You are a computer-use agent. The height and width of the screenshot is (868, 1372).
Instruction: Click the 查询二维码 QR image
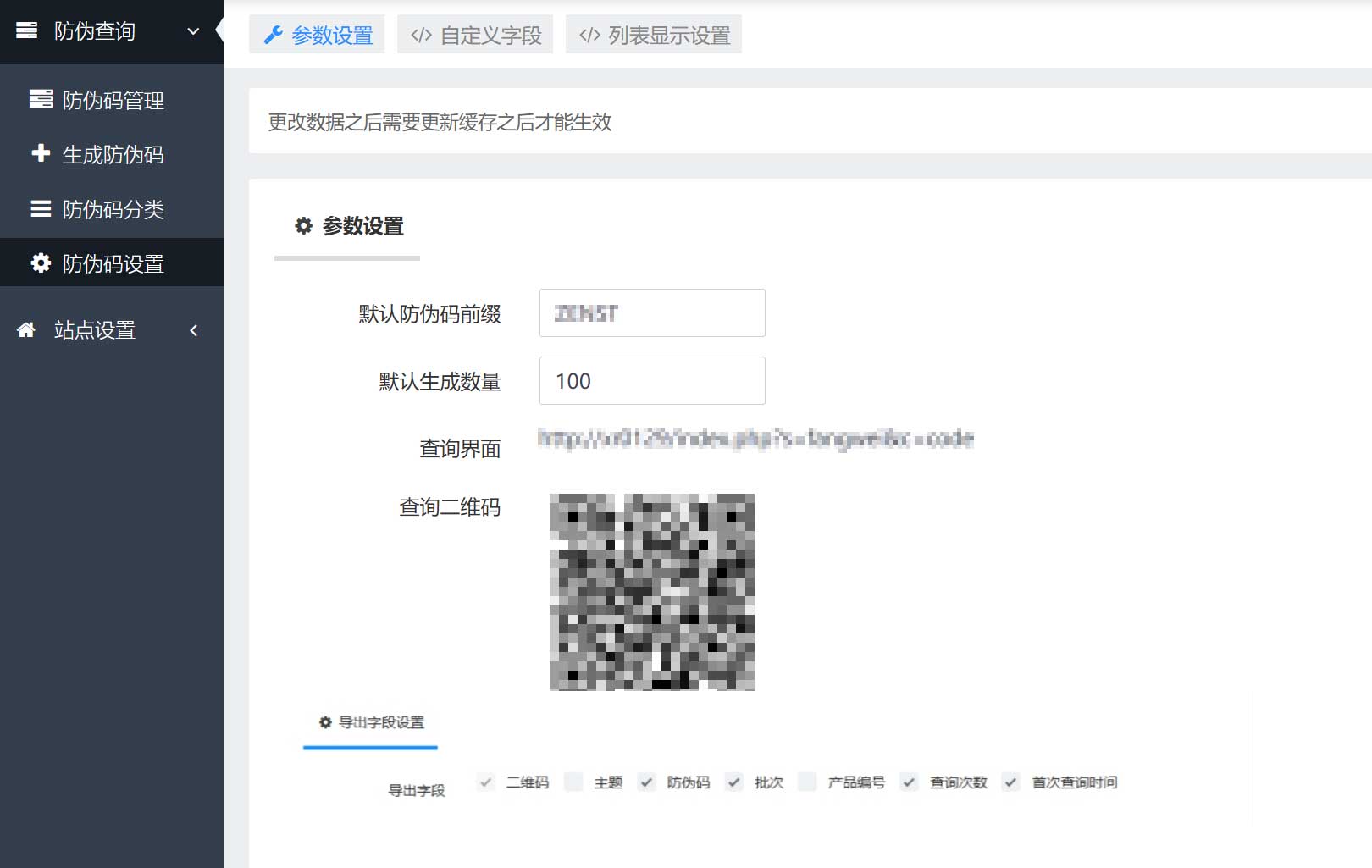(x=652, y=592)
